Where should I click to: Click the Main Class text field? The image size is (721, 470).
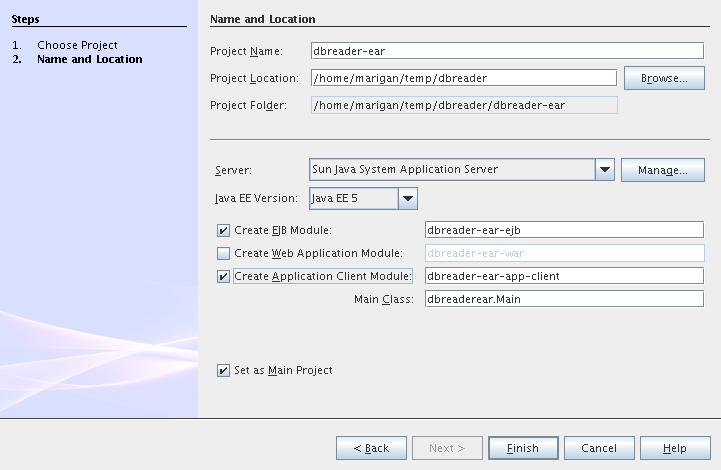[x=564, y=299]
